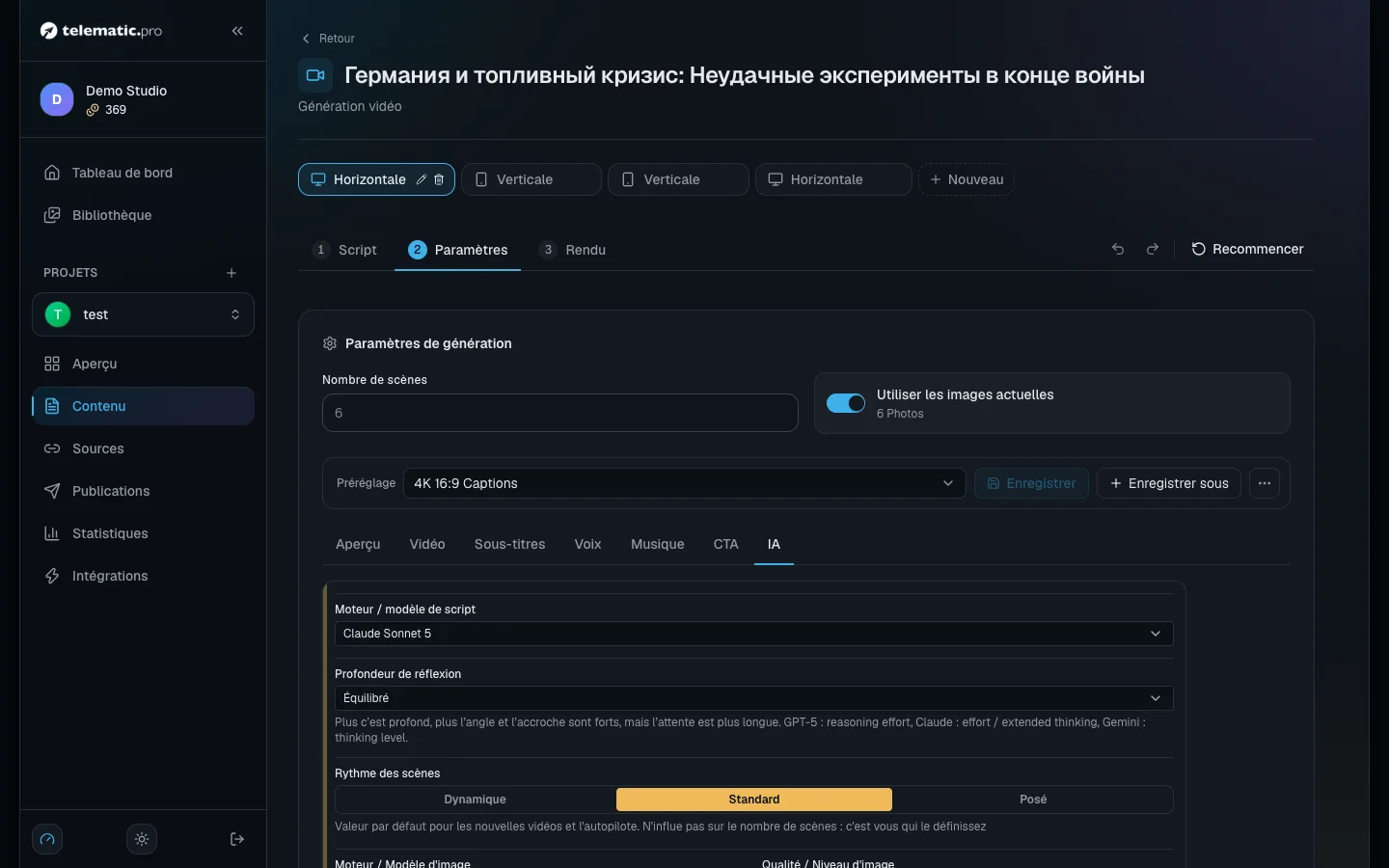
Task: Click the redo arrow icon
Action: [x=1153, y=249]
